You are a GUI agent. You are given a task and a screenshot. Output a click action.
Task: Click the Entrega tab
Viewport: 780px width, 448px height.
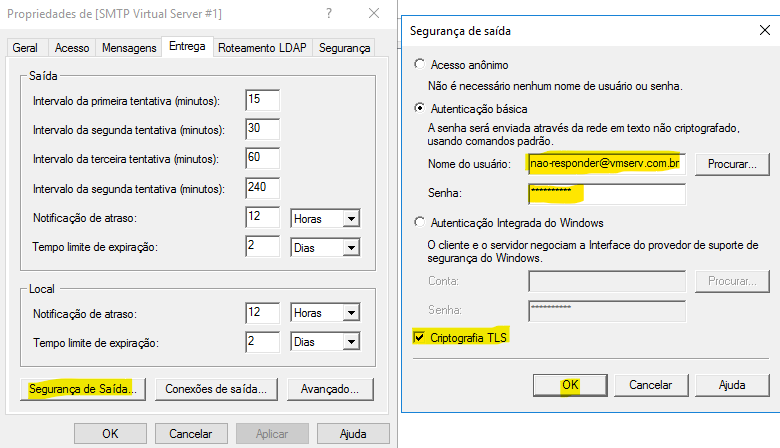[x=187, y=46]
